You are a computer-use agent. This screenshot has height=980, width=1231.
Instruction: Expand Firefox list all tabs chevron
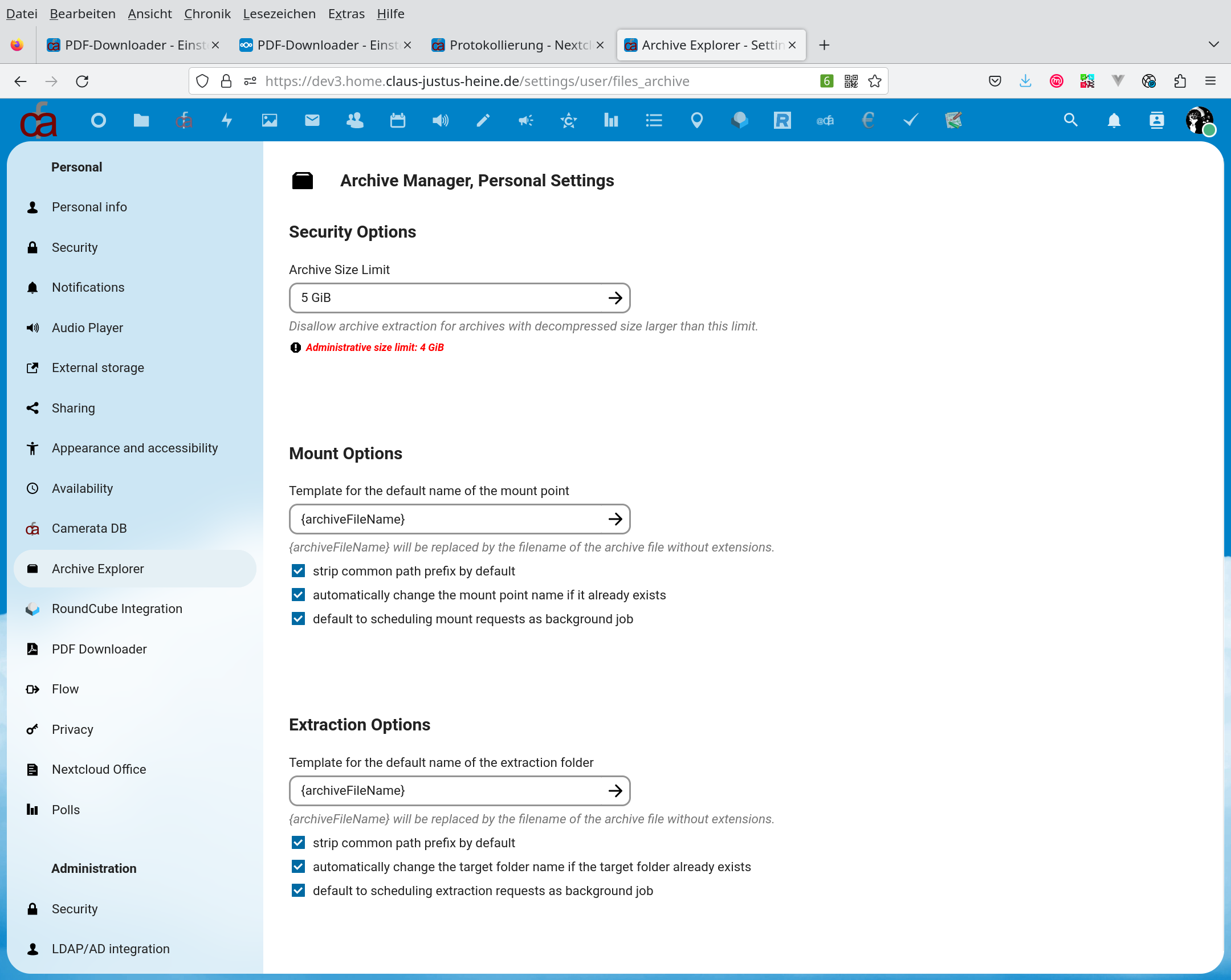(1213, 44)
